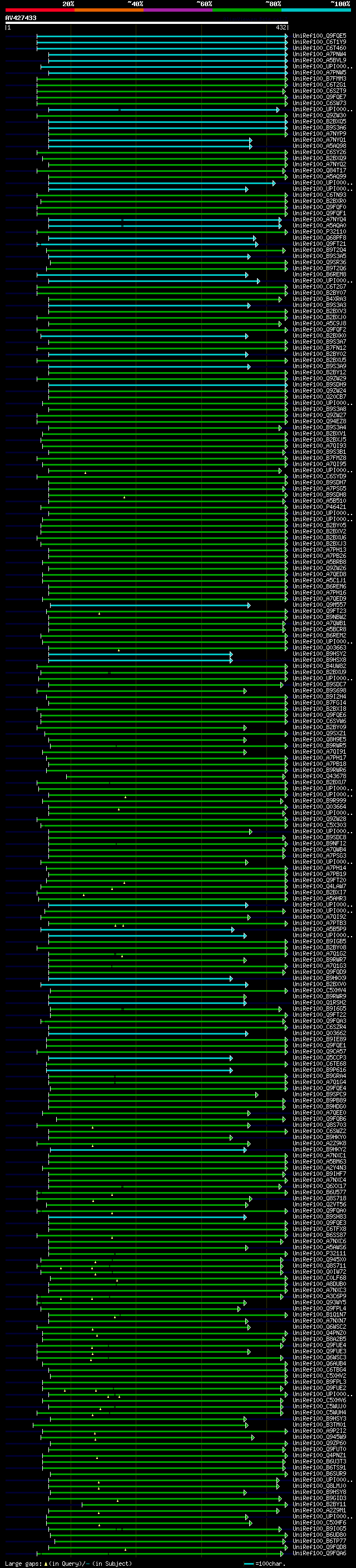
Task: Click UniRef100_Q94EZ8 hit name
Action: pos(319,421)
